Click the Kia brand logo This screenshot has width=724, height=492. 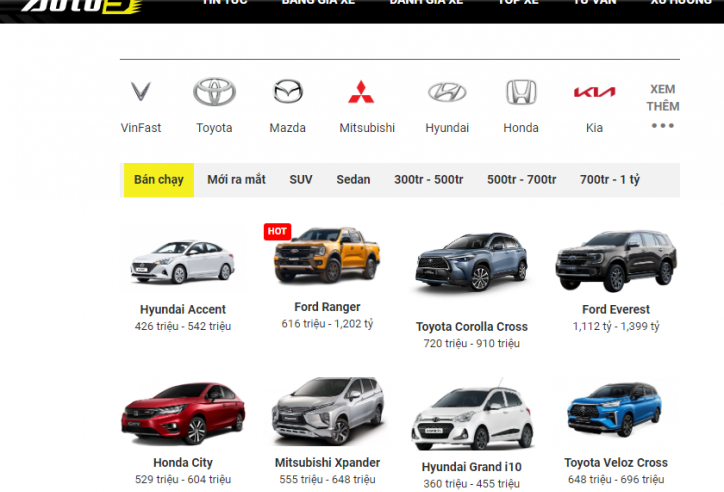(594, 92)
